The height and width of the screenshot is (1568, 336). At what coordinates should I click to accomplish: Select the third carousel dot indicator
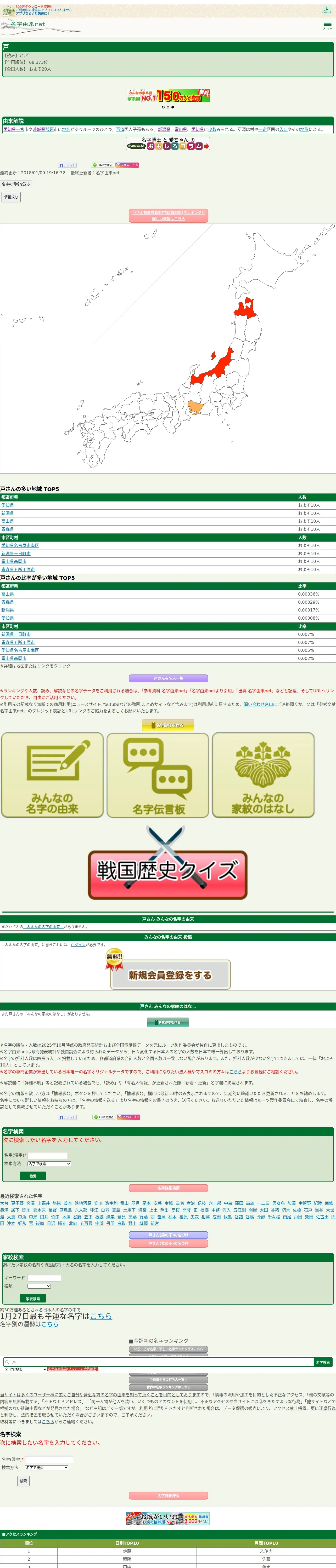coord(172,107)
